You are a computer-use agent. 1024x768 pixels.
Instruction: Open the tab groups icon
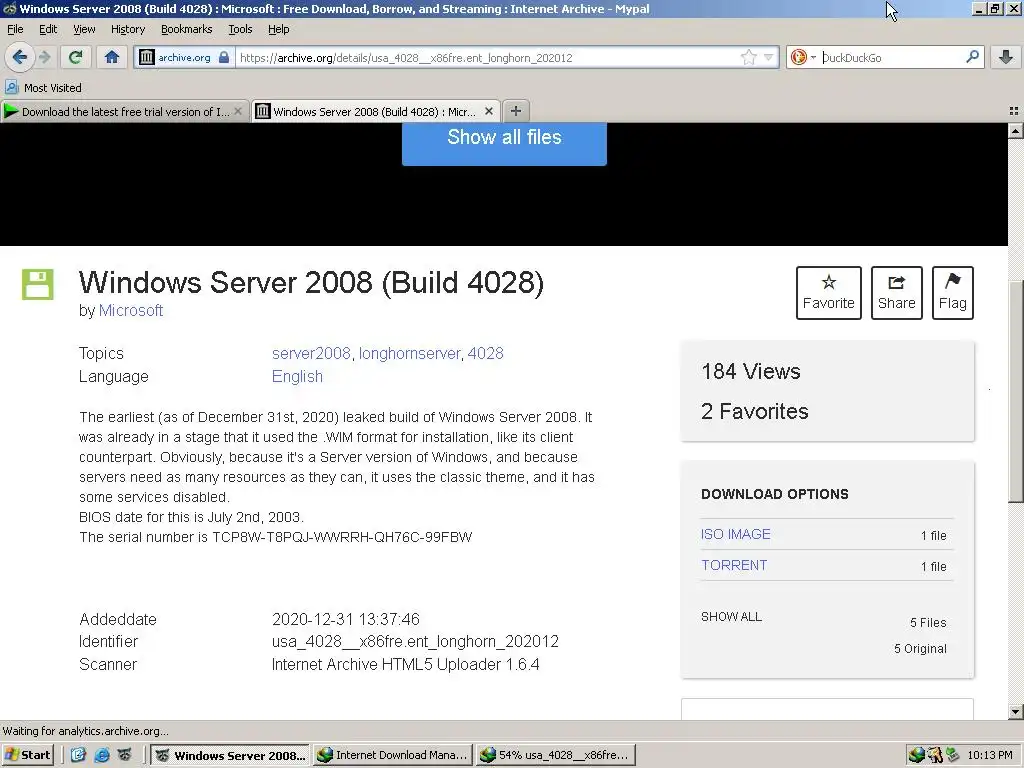point(1014,111)
